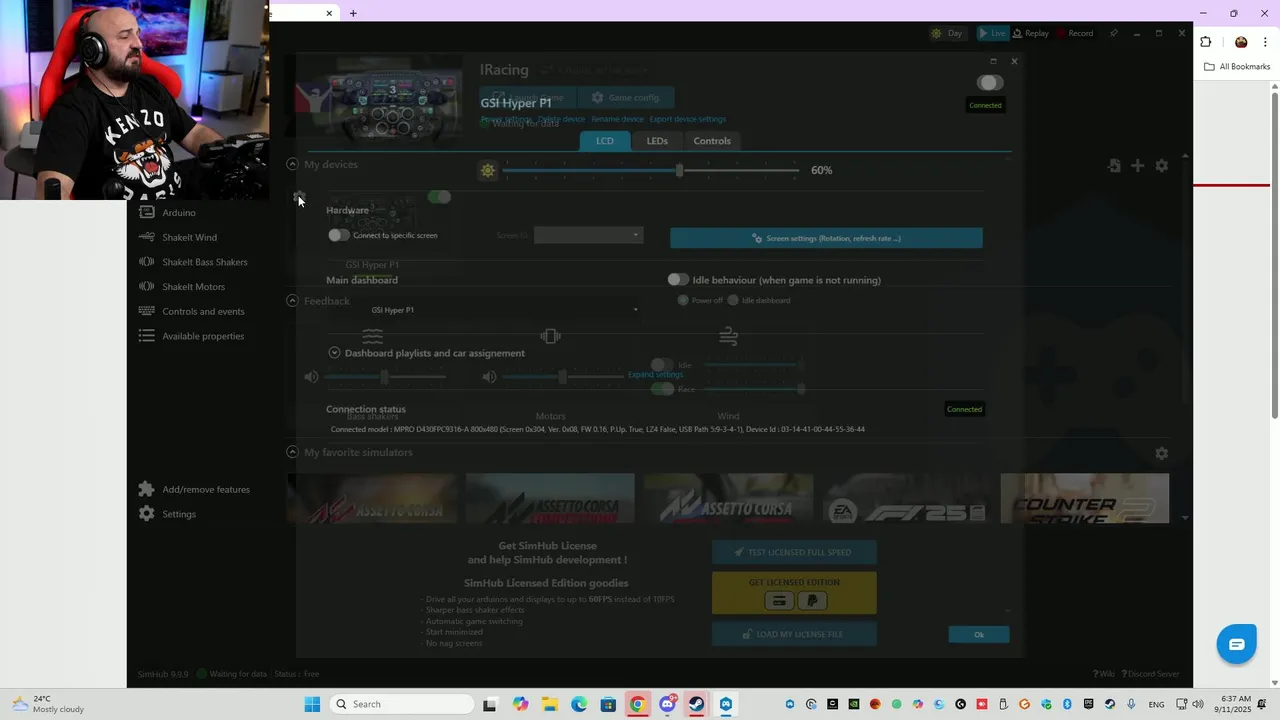Click the import device icon in My devices
This screenshot has height=720, width=1280.
[1114, 165]
